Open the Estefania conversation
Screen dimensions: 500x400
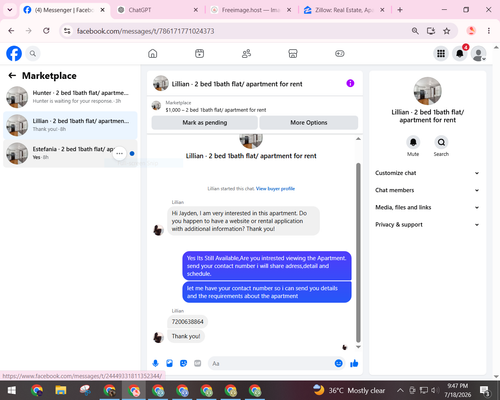[70, 153]
